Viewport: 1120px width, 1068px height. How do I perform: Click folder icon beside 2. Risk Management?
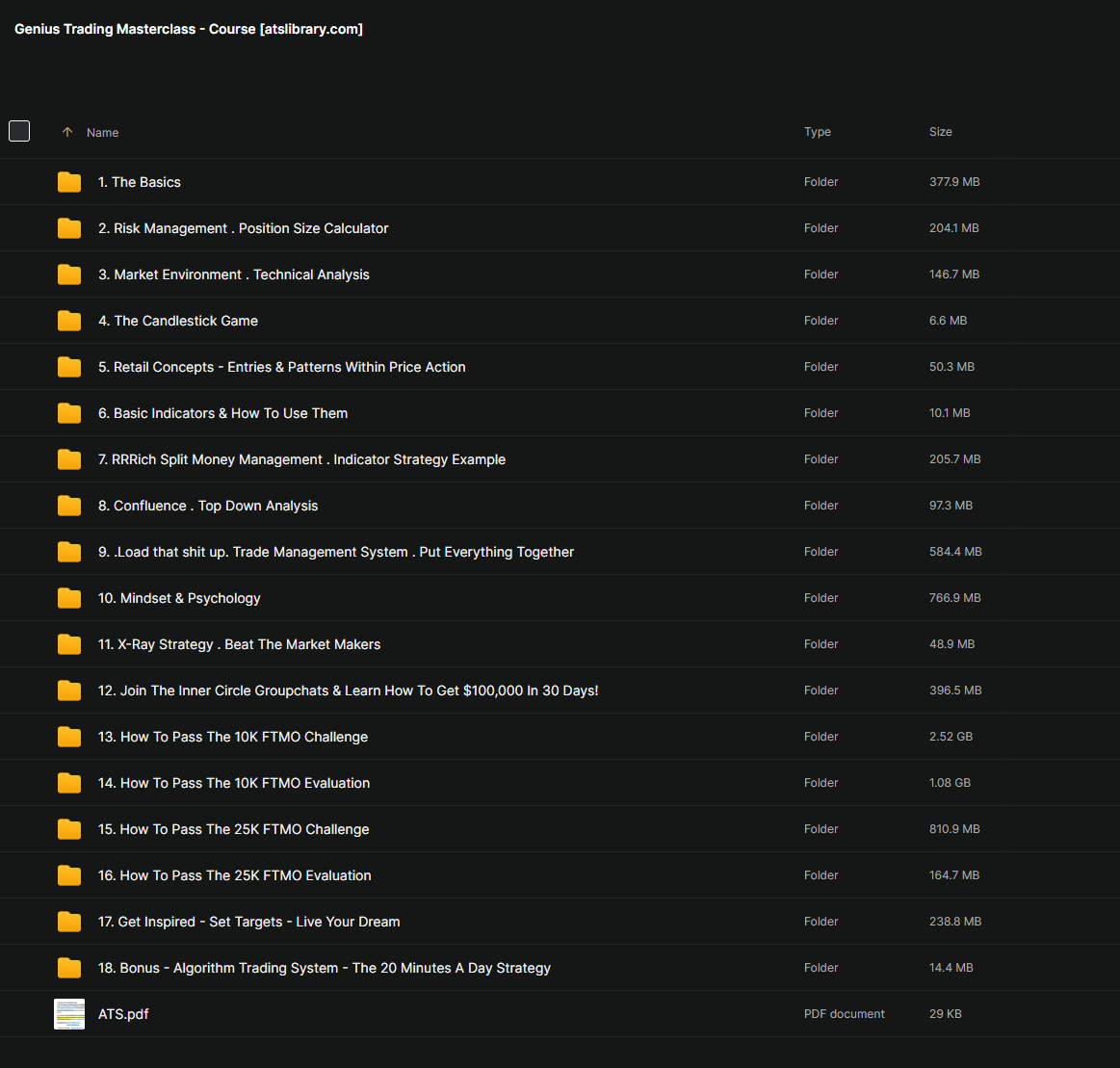pos(69,228)
